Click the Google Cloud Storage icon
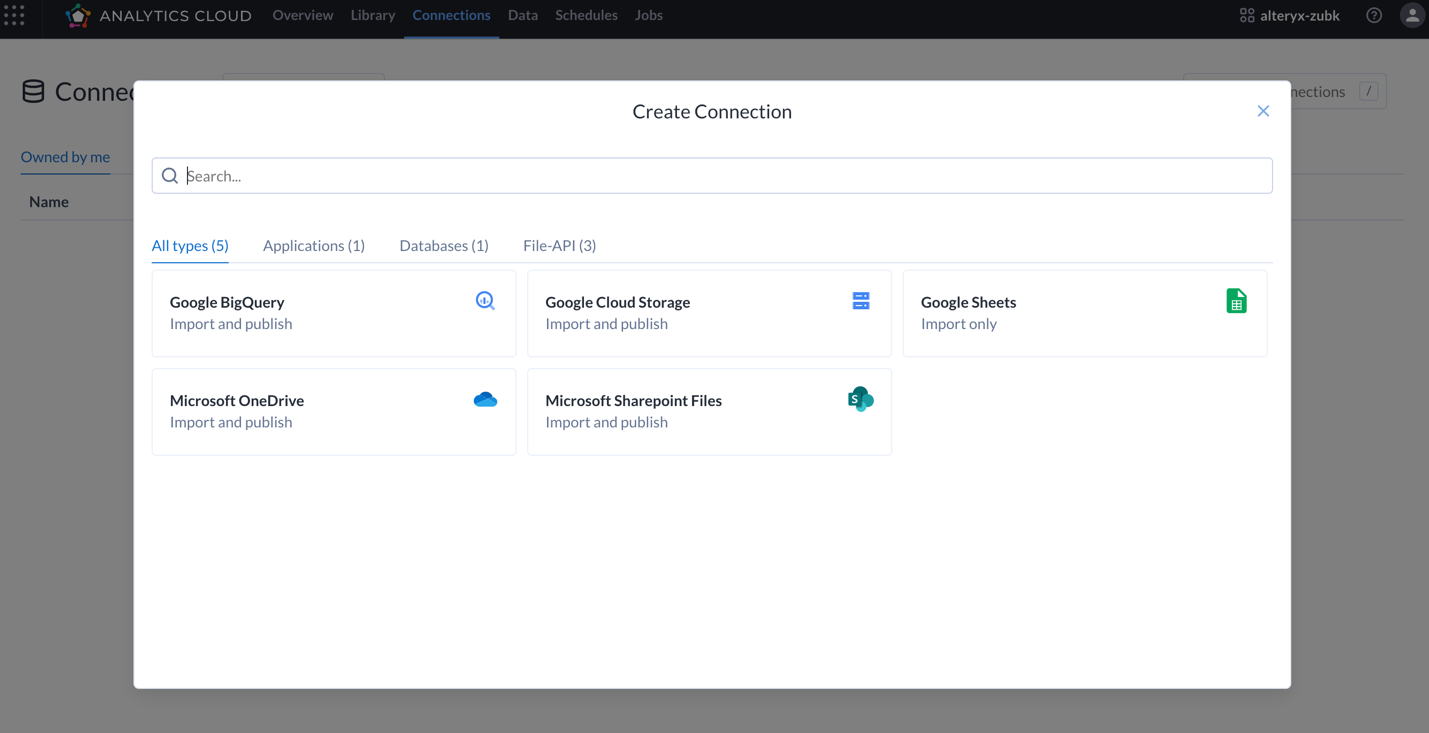Viewport: 1429px width, 733px height. [x=861, y=300]
